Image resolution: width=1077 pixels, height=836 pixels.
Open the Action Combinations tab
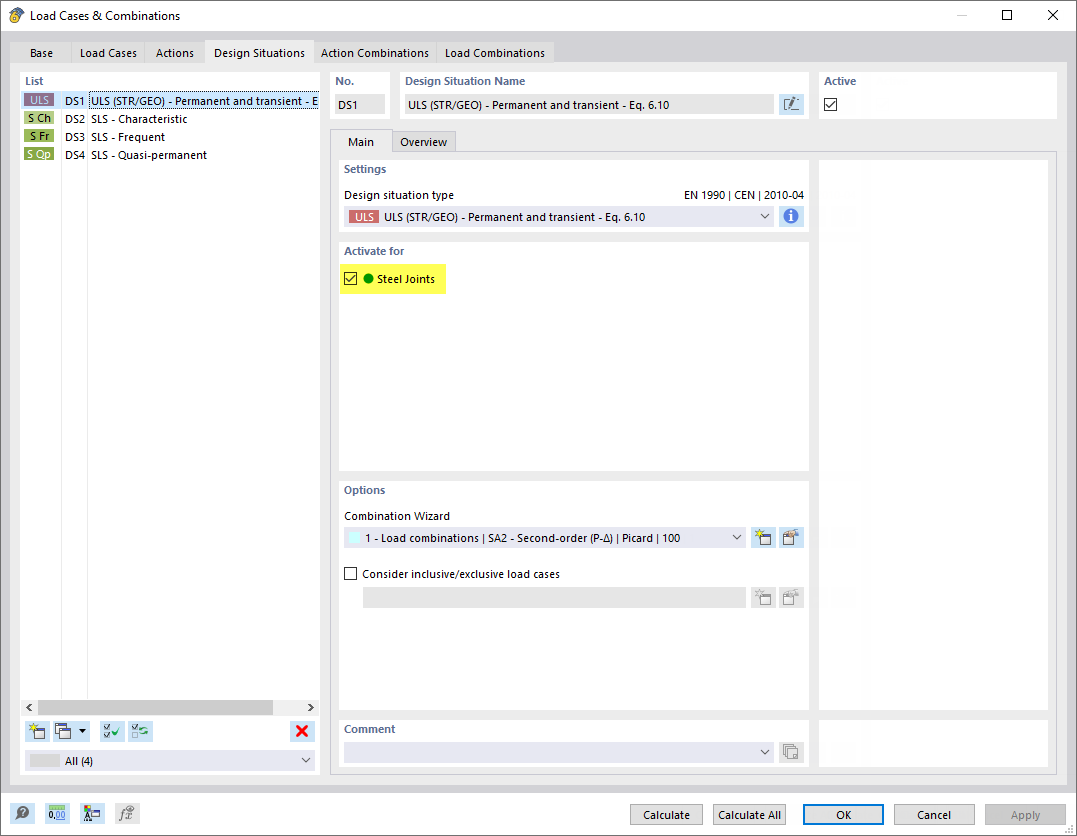tap(374, 53)
